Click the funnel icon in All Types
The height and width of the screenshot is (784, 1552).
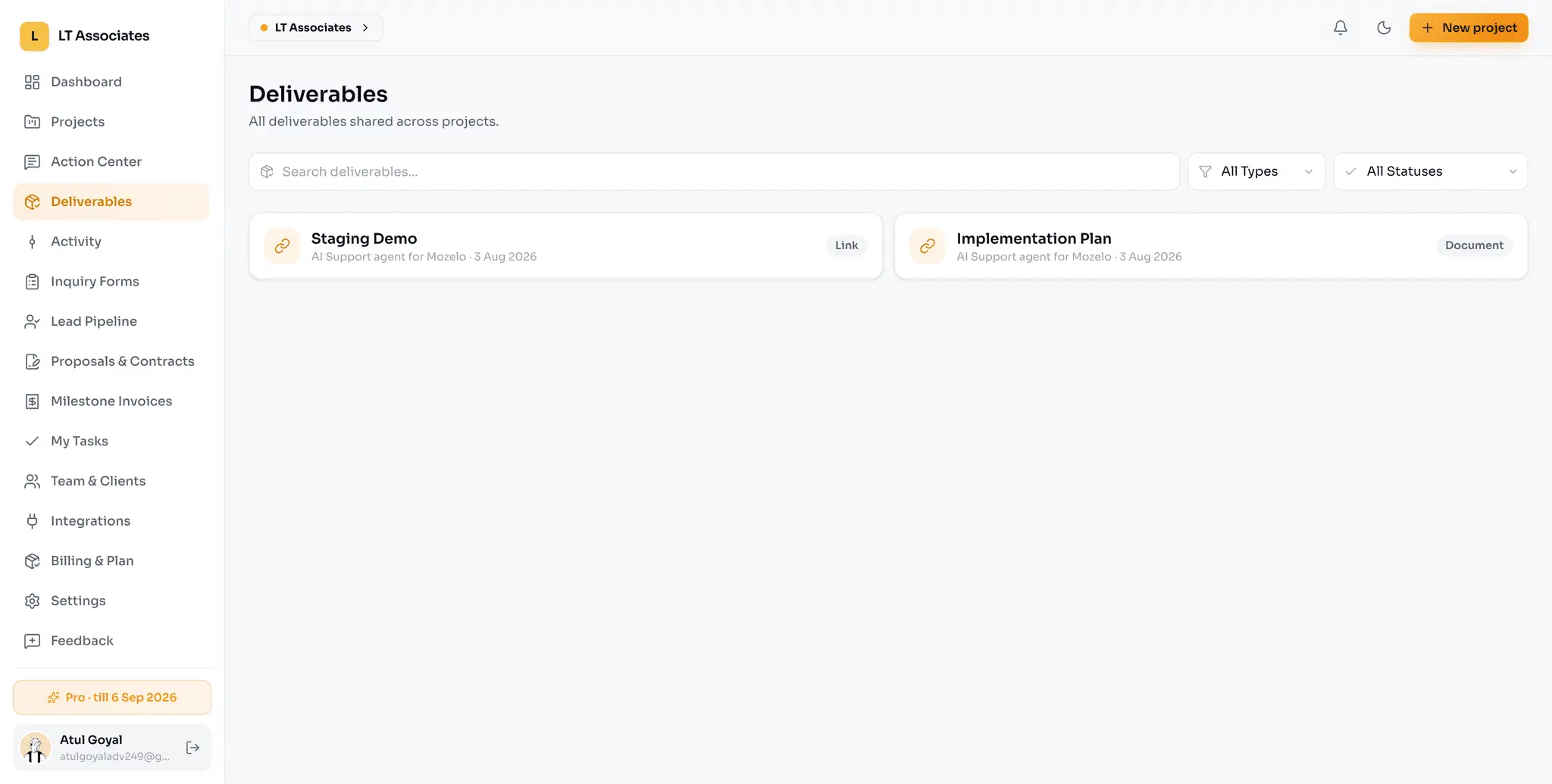pyautogui.click(x=1205, y=172)
